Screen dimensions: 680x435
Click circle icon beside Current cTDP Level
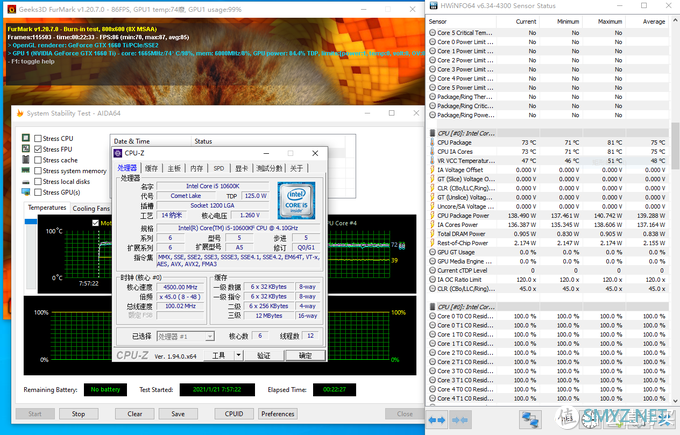point(432,270)
